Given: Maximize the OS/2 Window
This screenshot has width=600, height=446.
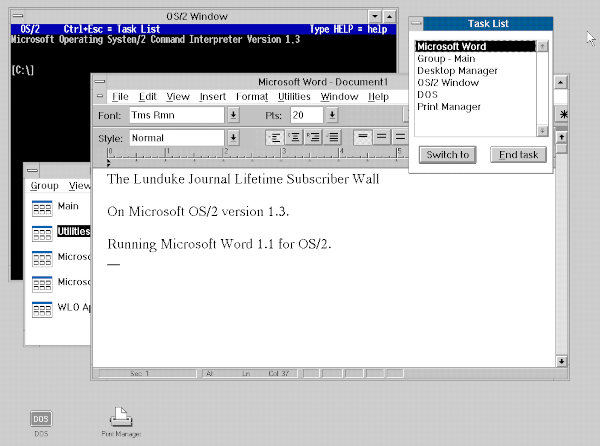Looking at the screenshot, I should (x=389, y=16).
